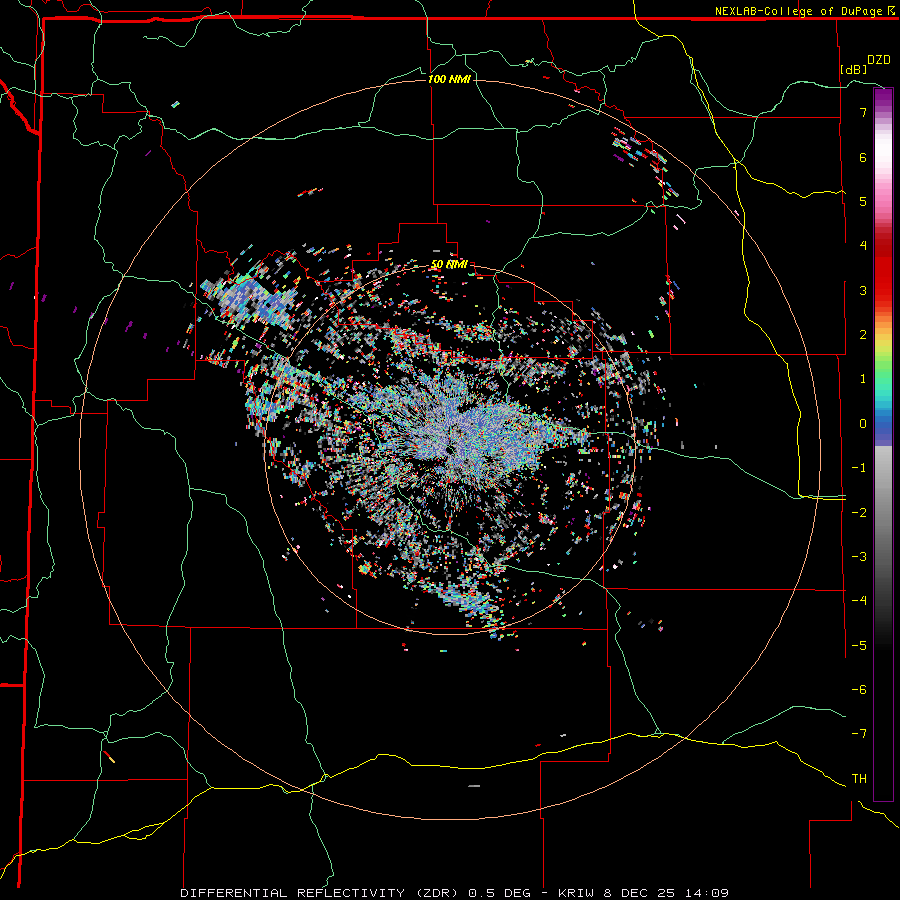Screen dimensions: 900x900
Task: Click the TH threshold label on legend
Action: tap(859, 779)
